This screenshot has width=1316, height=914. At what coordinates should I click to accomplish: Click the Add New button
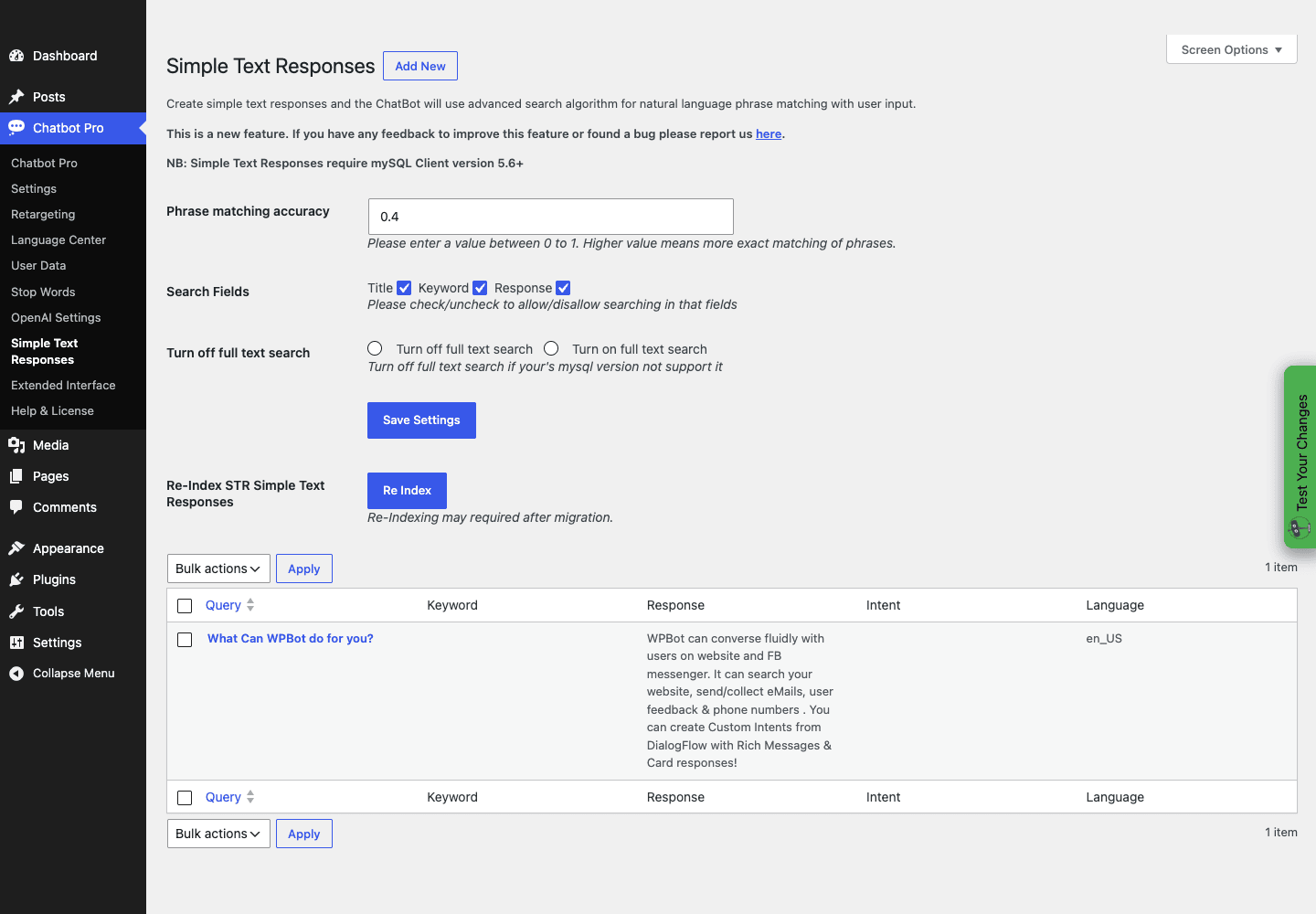420,66
